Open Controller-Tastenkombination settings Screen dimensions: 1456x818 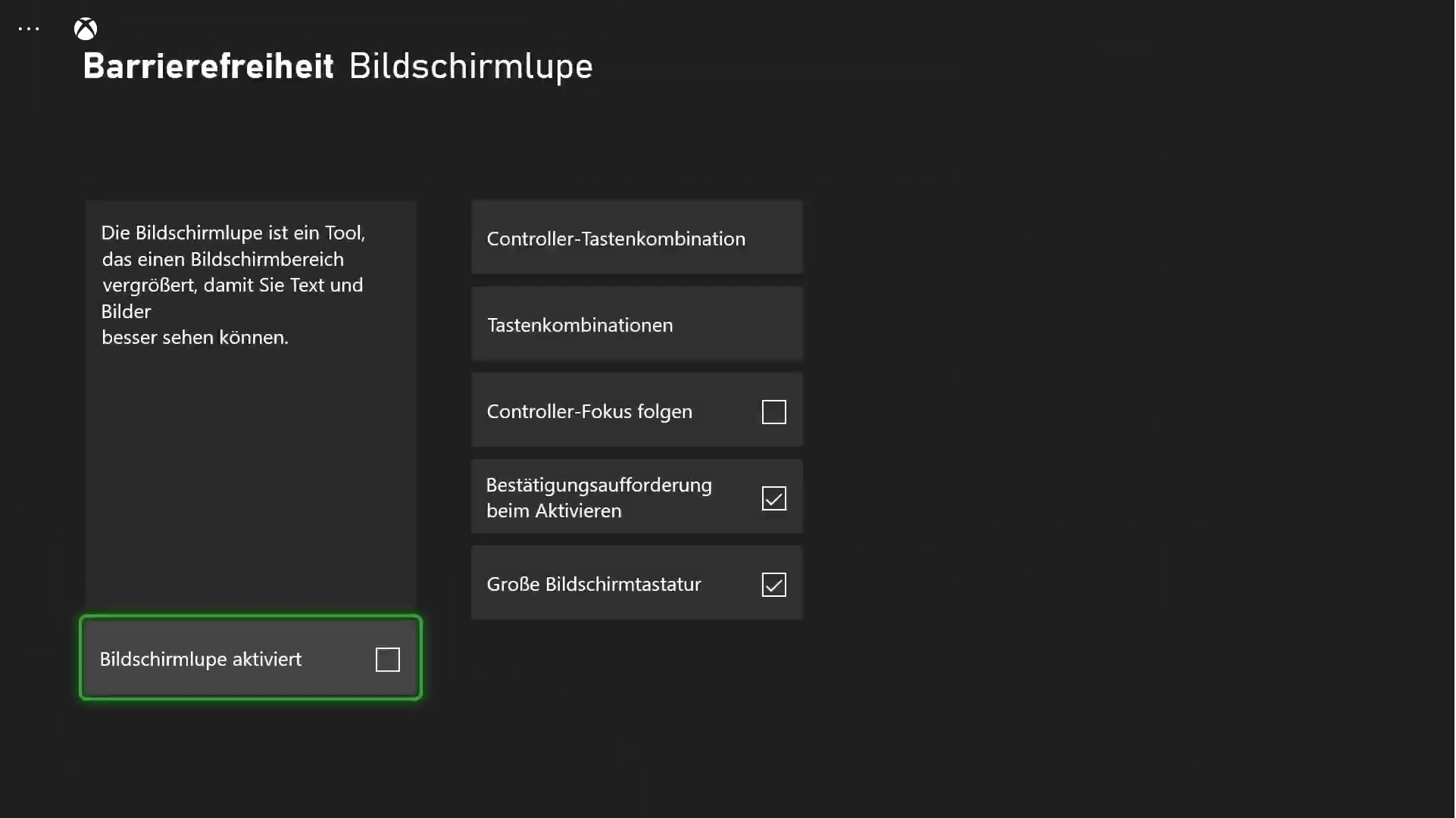coord(636,238)
